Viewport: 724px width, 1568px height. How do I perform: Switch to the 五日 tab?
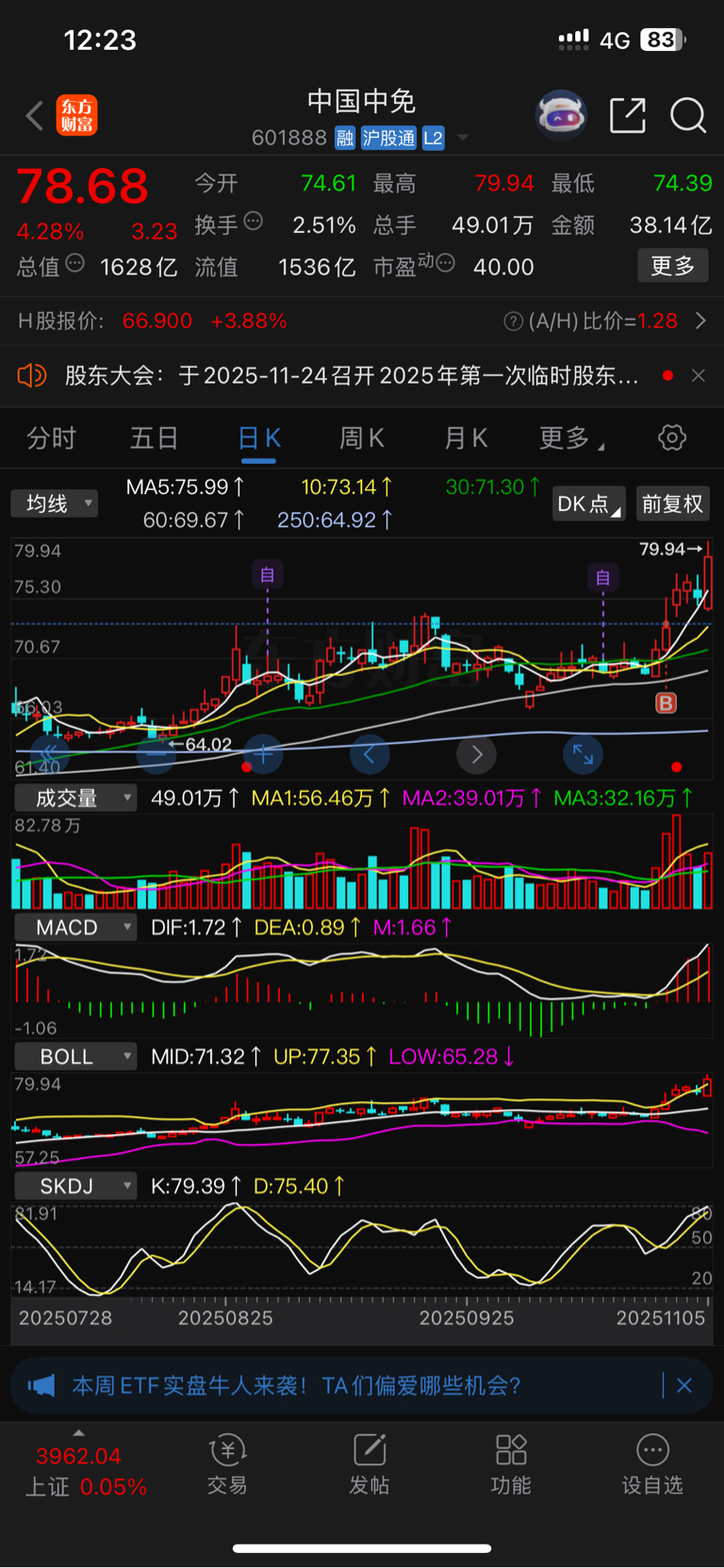click(x=155, y=438)
